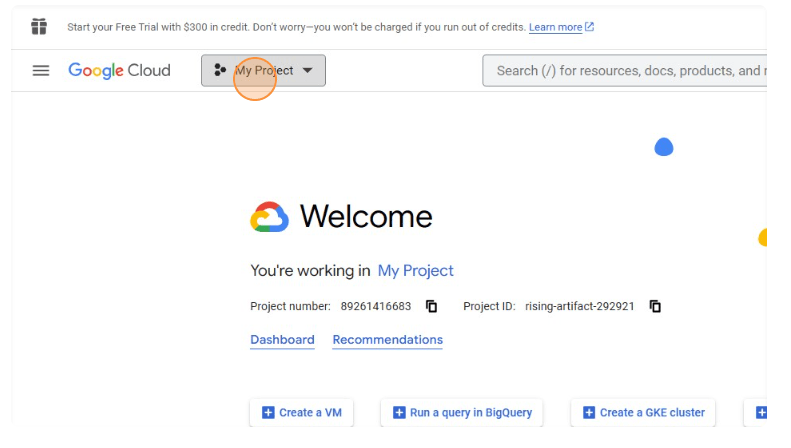Click the Project number label
This screenshot has height=448, width=791.
point(291,306)
